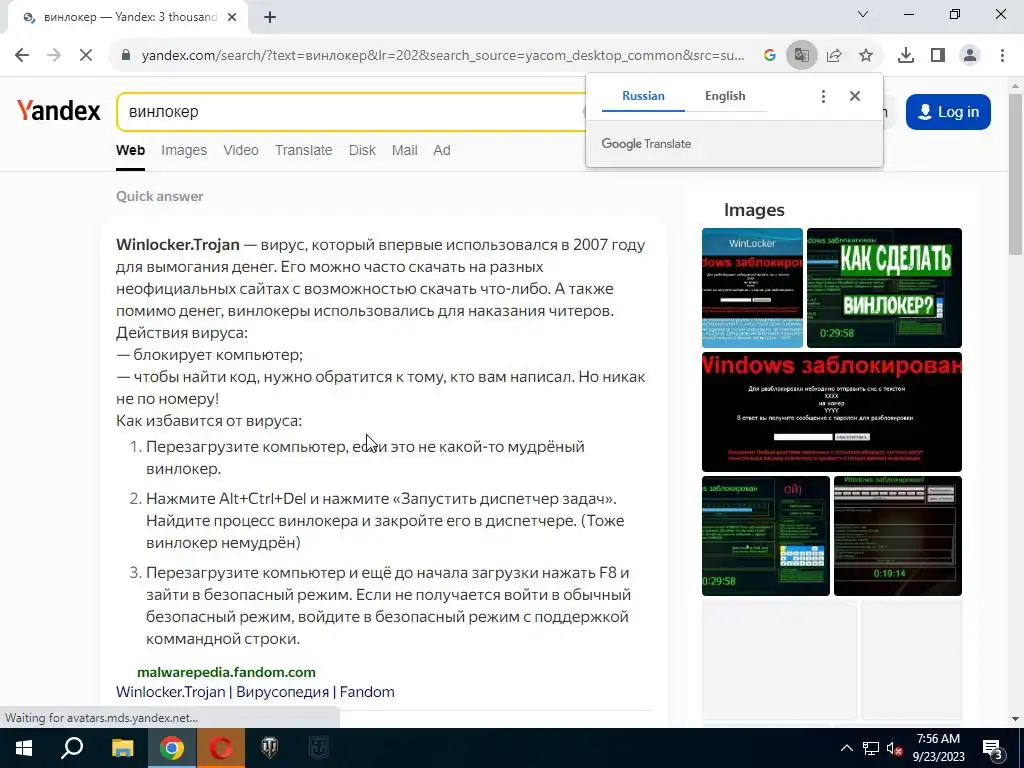The height and width of the screenshot is (768, 1024).
Task: Open File Explorer from taskbar
Action: (x=122, y=748)
